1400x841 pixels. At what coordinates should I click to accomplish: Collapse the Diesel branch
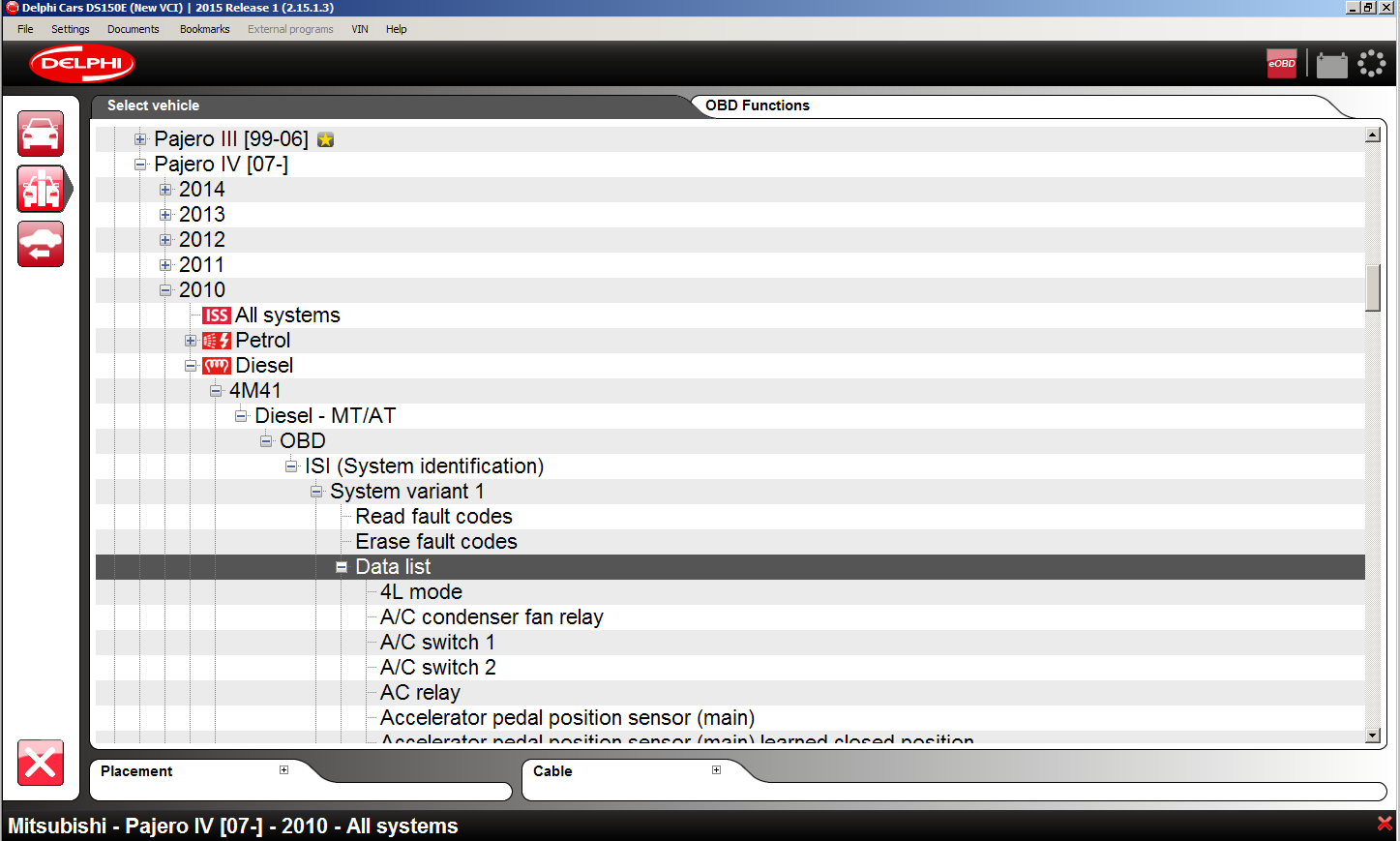[x=191, y=366]
